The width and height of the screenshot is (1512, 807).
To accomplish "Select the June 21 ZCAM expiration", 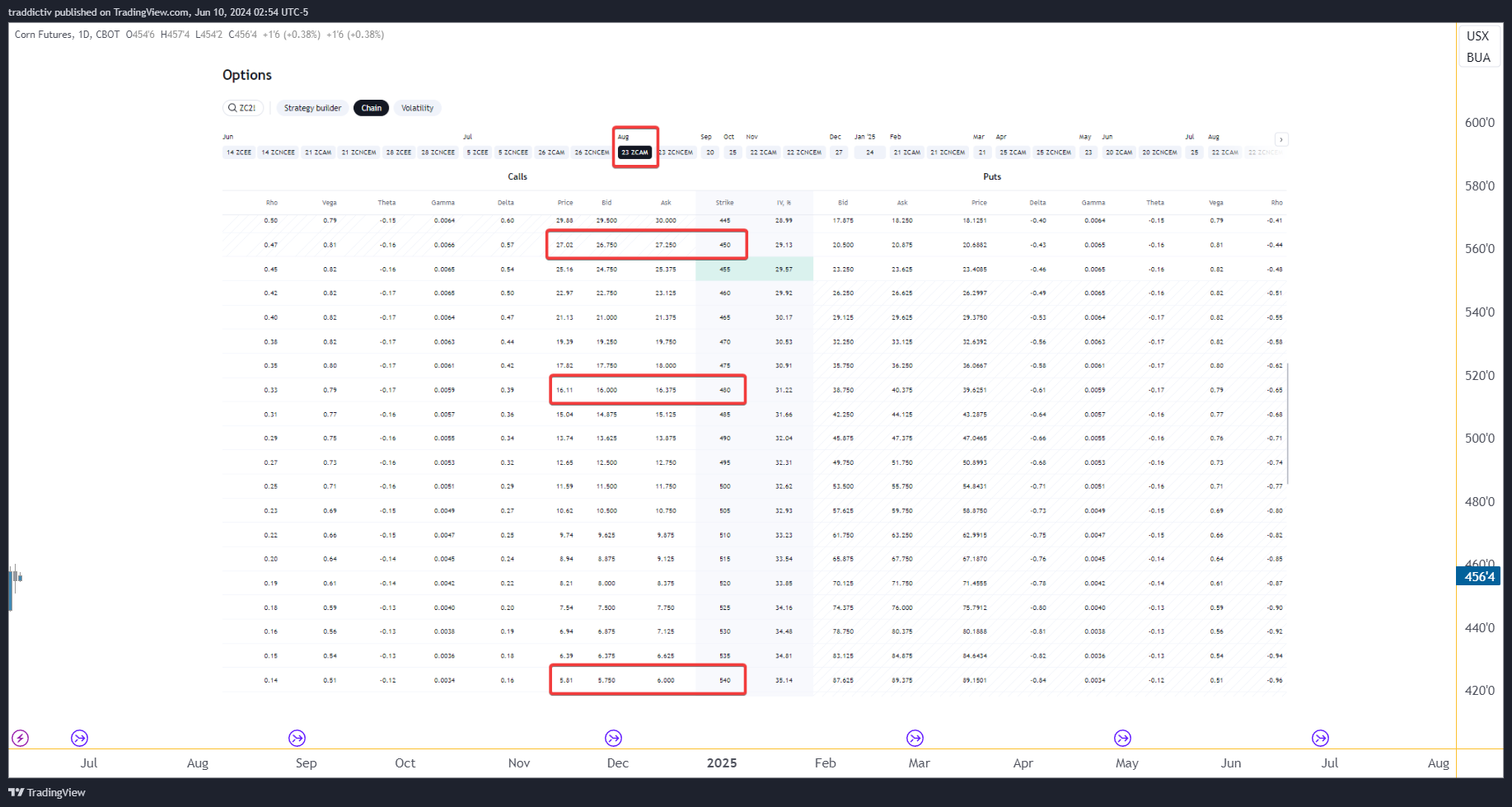I will (x=318, y=152).
